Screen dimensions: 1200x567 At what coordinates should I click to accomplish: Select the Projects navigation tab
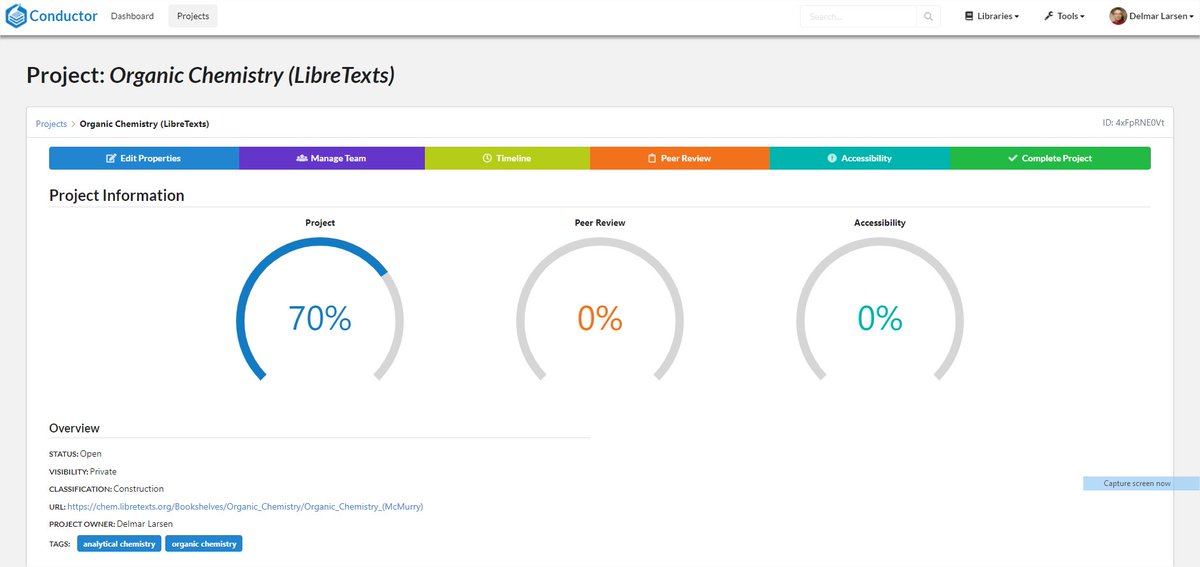tap(193, 16)
